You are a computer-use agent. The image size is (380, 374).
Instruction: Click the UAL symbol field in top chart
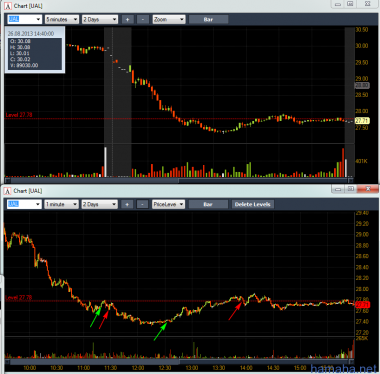point(24,19)
